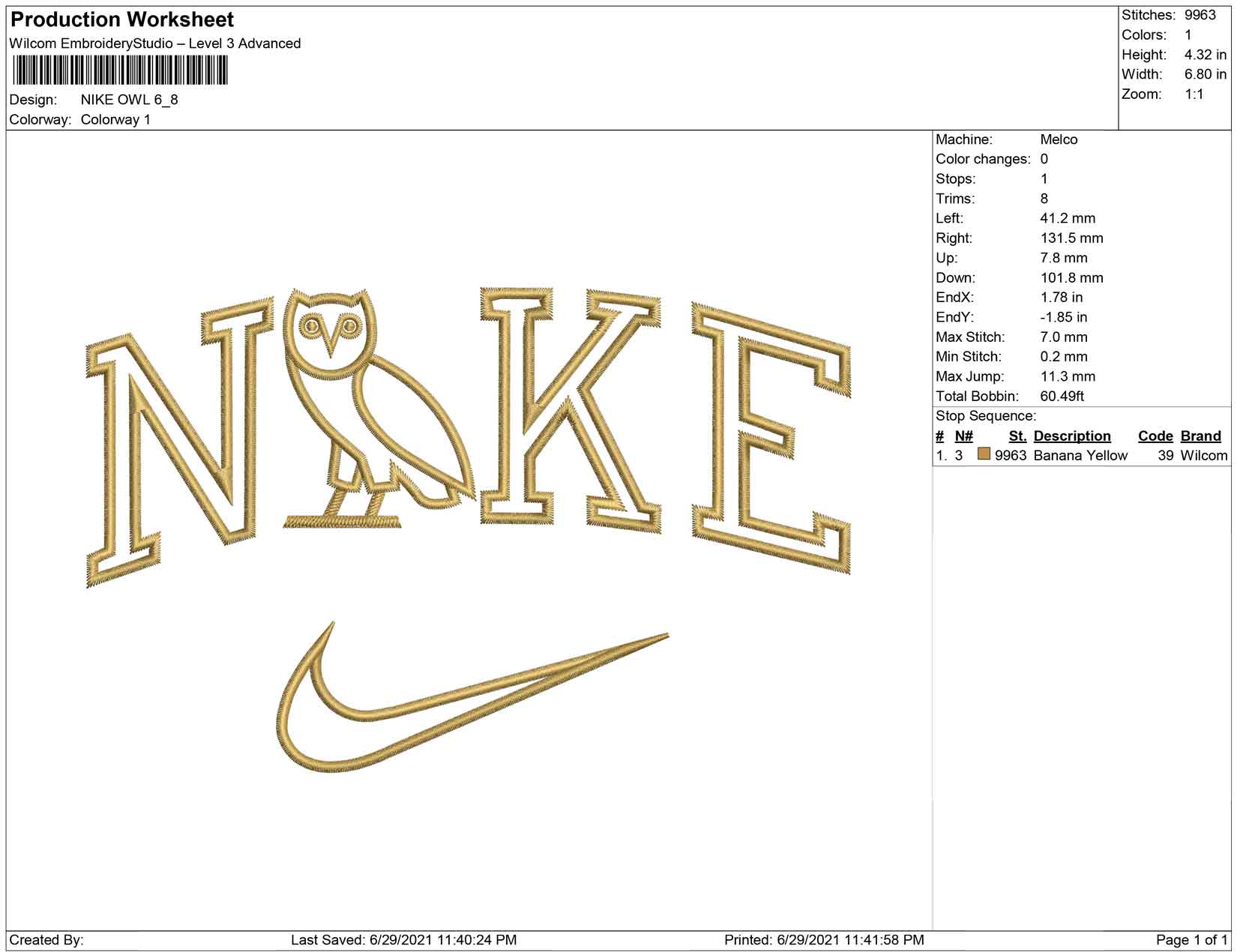The width and height of the screenshot is (1237, 952).
Task: Click the "Description" column header
Action: click(x=1072, y=436)
